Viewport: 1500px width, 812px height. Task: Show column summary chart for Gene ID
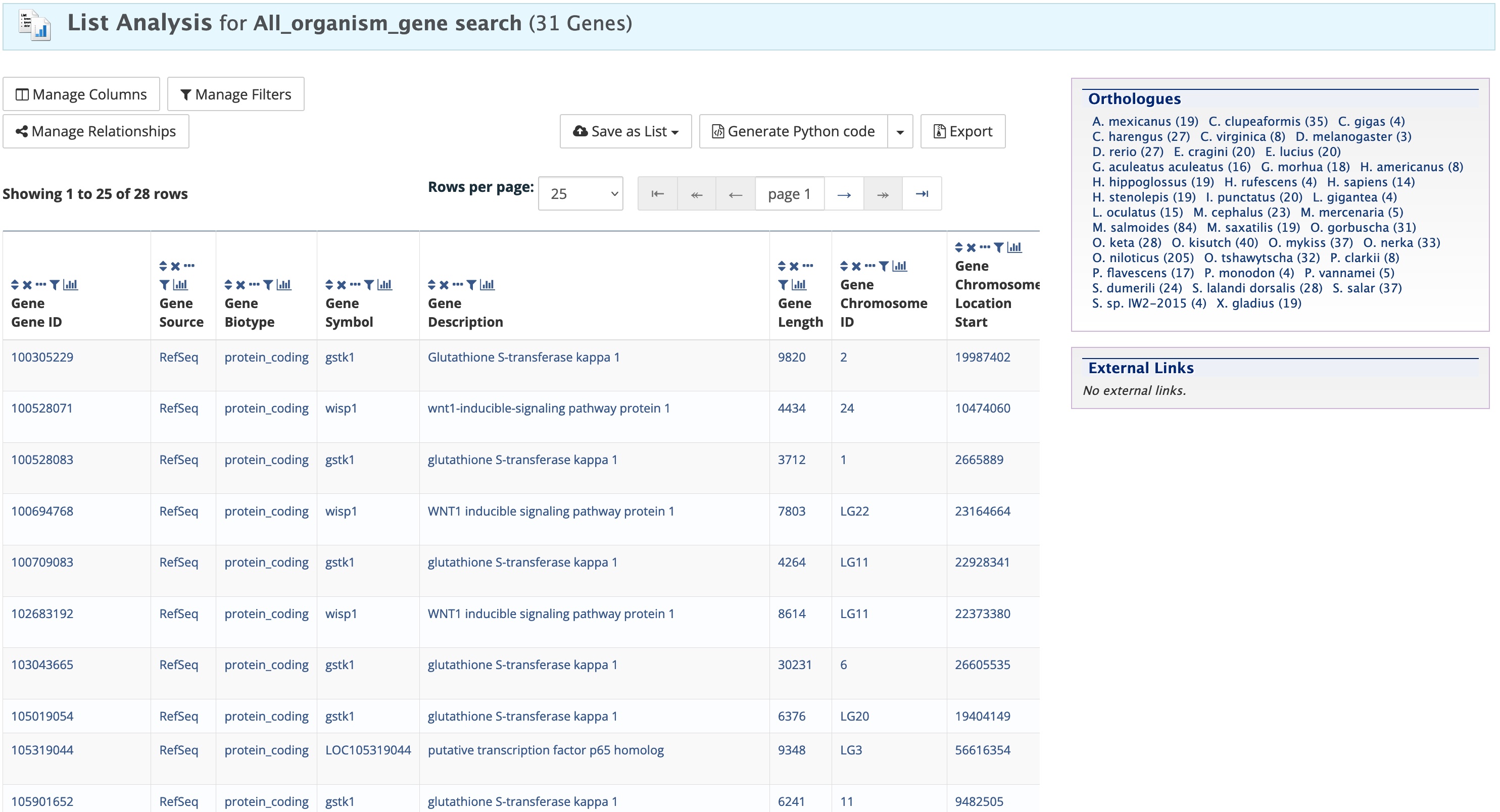pyautogui.click(x=70, y=285)
